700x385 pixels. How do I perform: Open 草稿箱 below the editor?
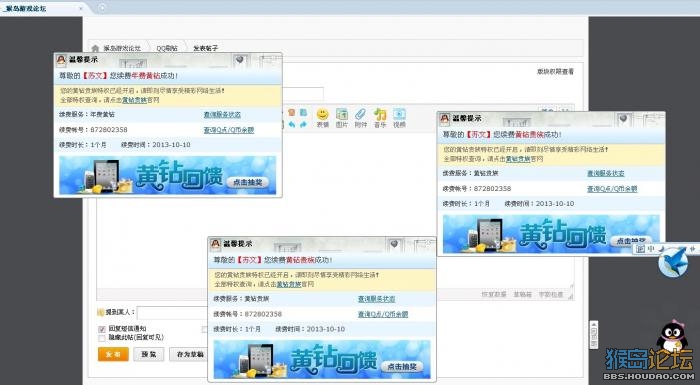522,295
